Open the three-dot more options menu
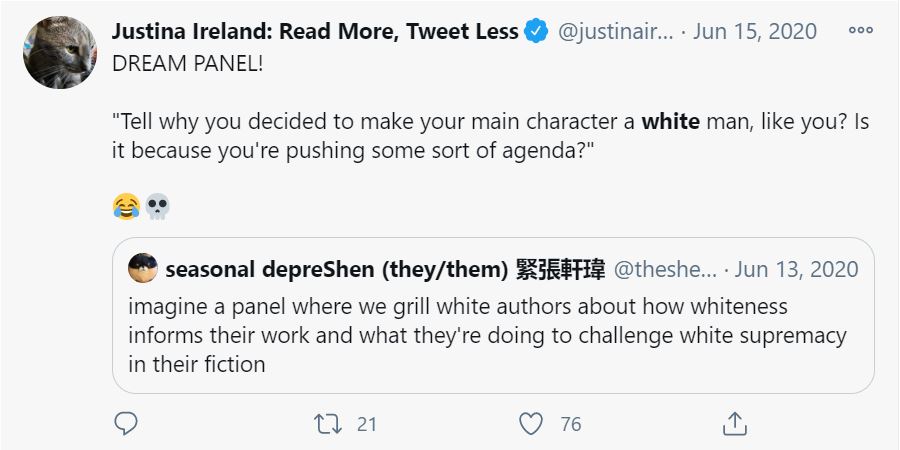This screenshot has height=450, width=900. (x=860, y=31)
